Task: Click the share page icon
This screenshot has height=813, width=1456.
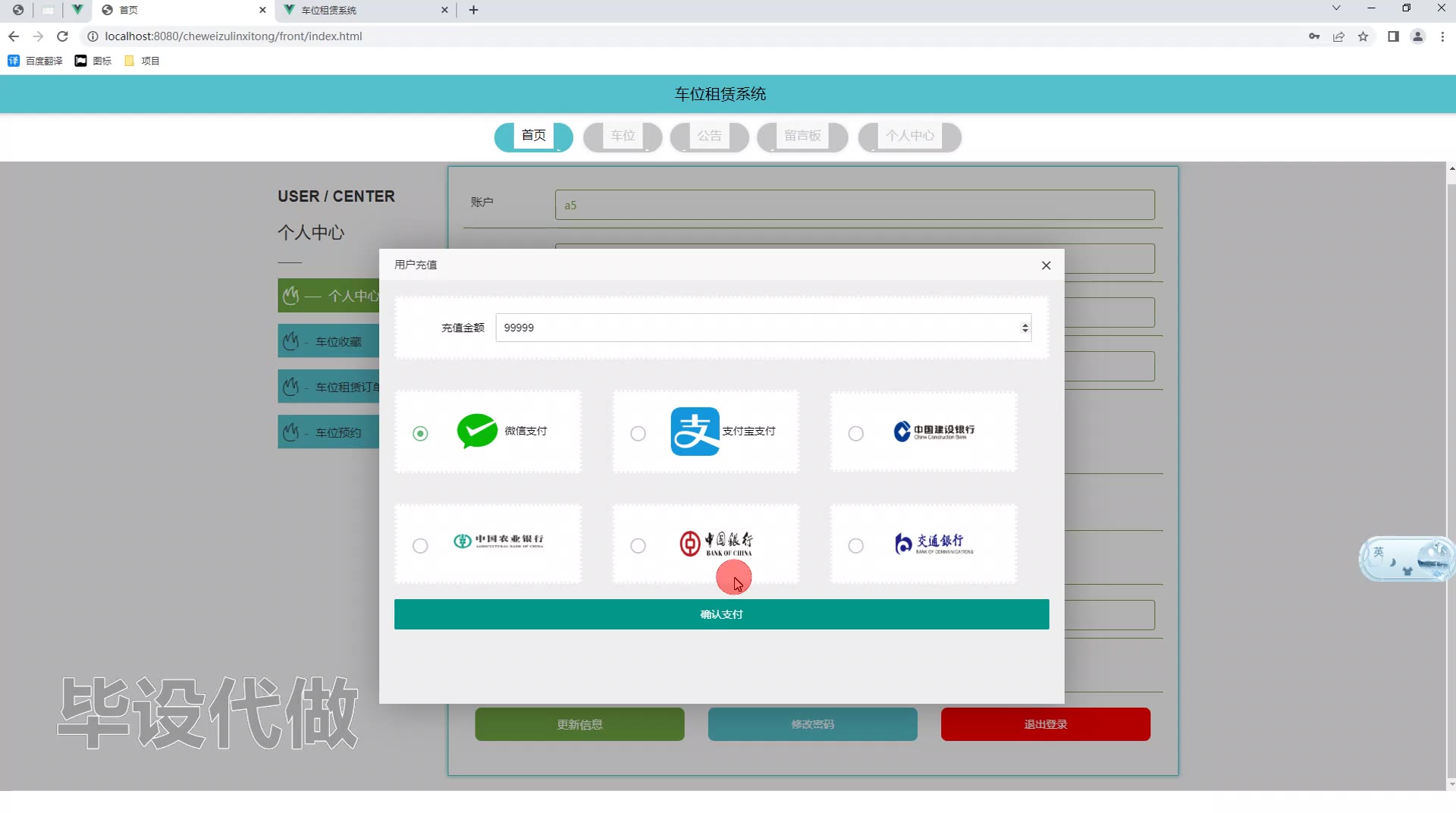Action: tap(1338, 36)
